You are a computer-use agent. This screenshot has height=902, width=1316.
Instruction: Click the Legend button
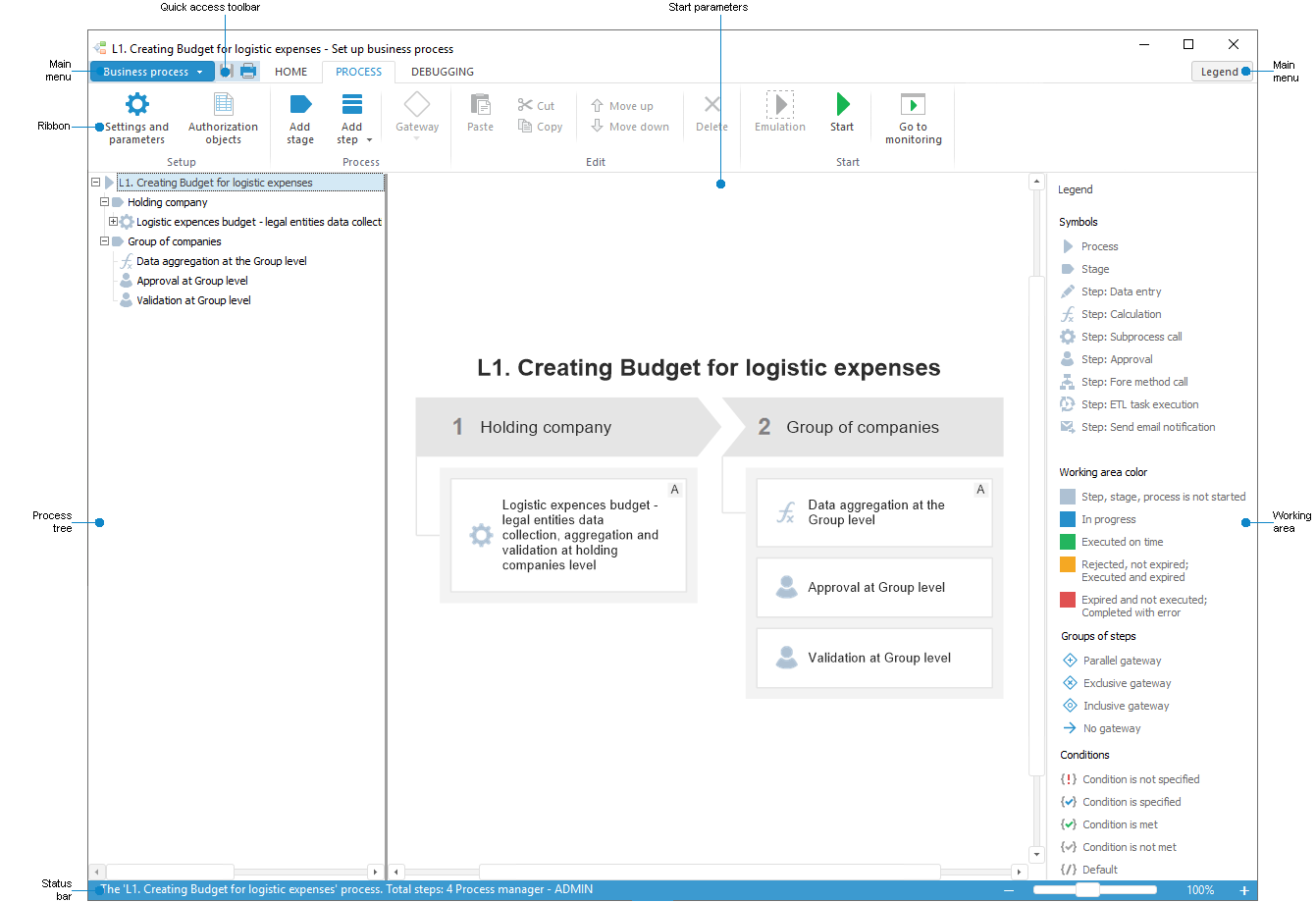[1221, 71]
